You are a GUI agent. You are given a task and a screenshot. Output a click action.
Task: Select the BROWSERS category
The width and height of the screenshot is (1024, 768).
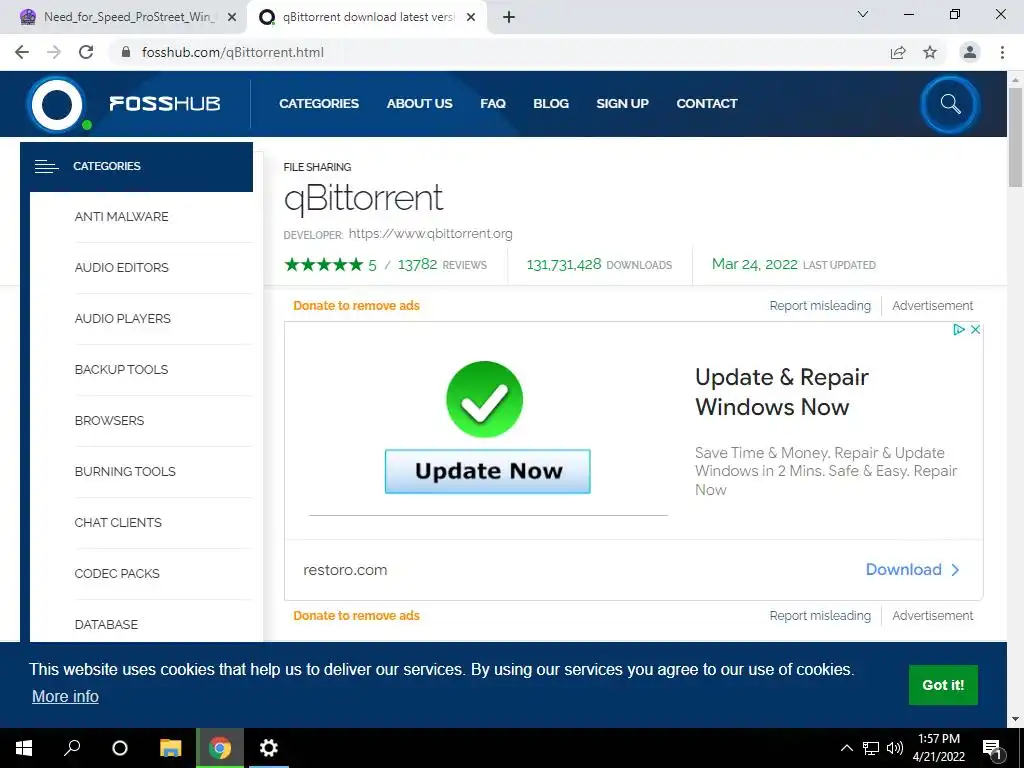tap(110, 421)
